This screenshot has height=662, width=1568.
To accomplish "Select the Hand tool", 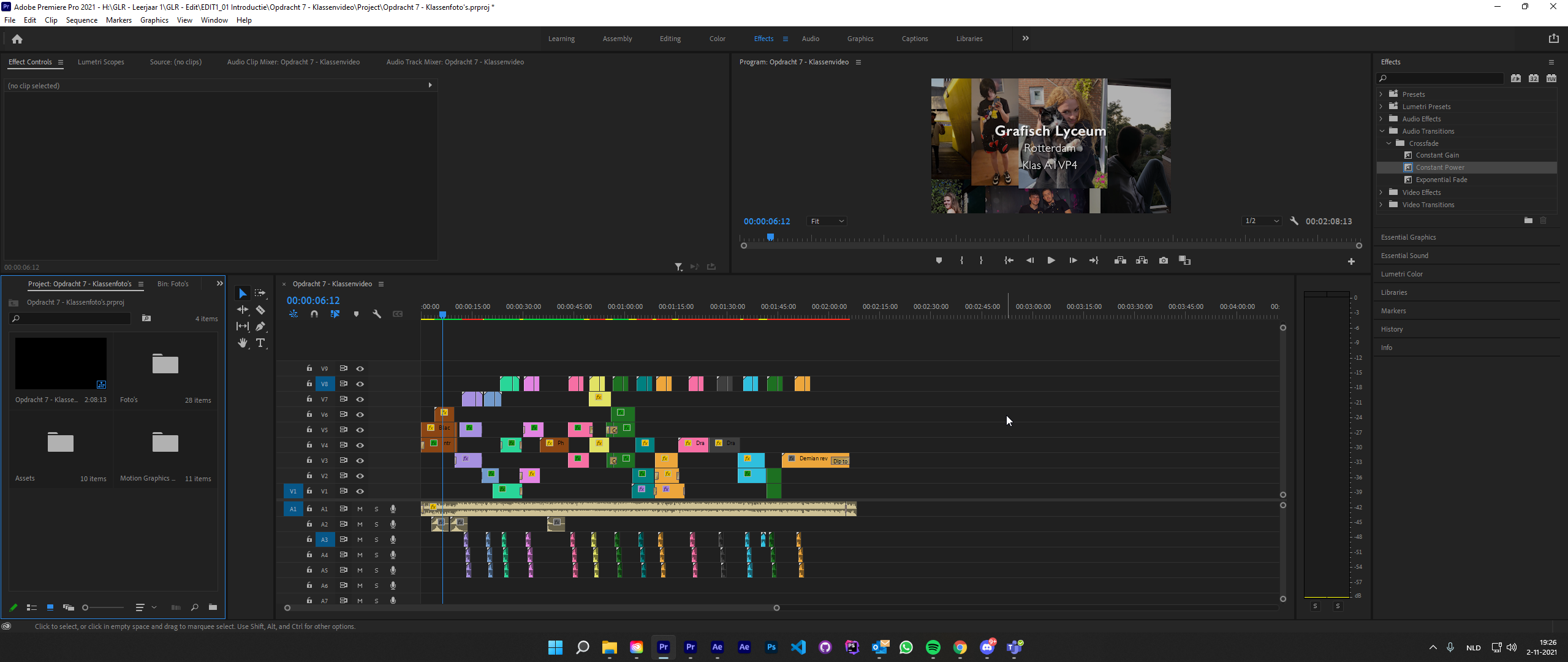I will (243, 343).
